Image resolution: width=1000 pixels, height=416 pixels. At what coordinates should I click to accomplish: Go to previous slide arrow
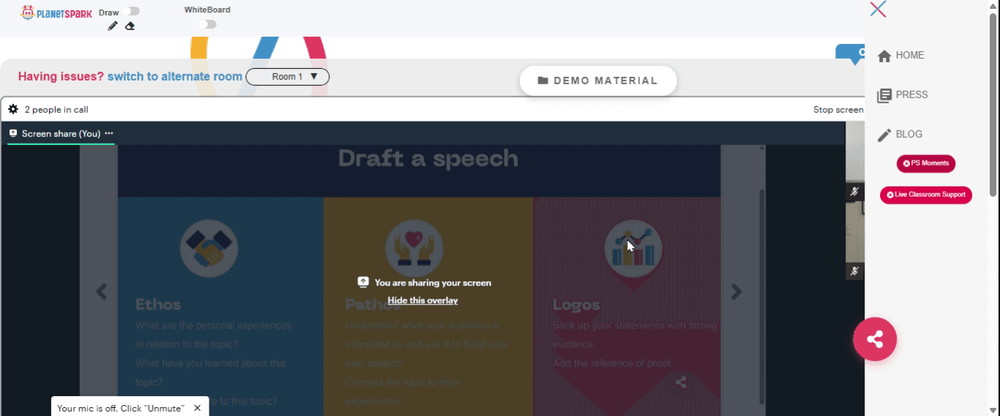click(101, 292)
